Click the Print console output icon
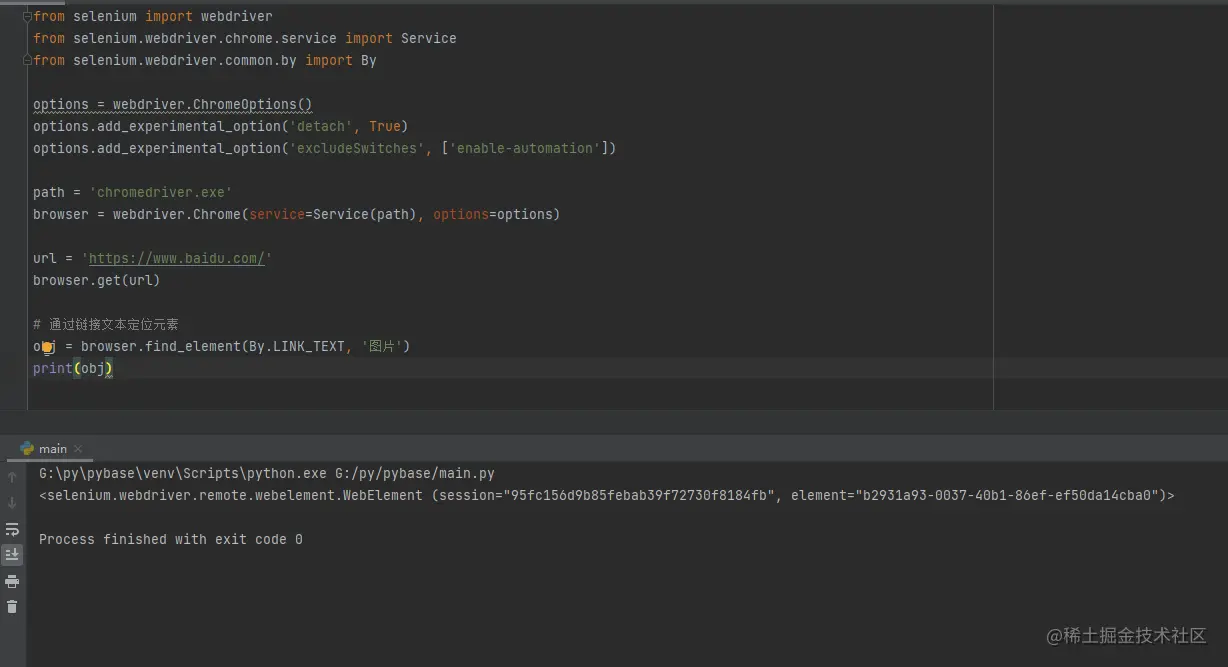Image resolution: width=1228 pixels, height=667 pixels. pos(12,581)
